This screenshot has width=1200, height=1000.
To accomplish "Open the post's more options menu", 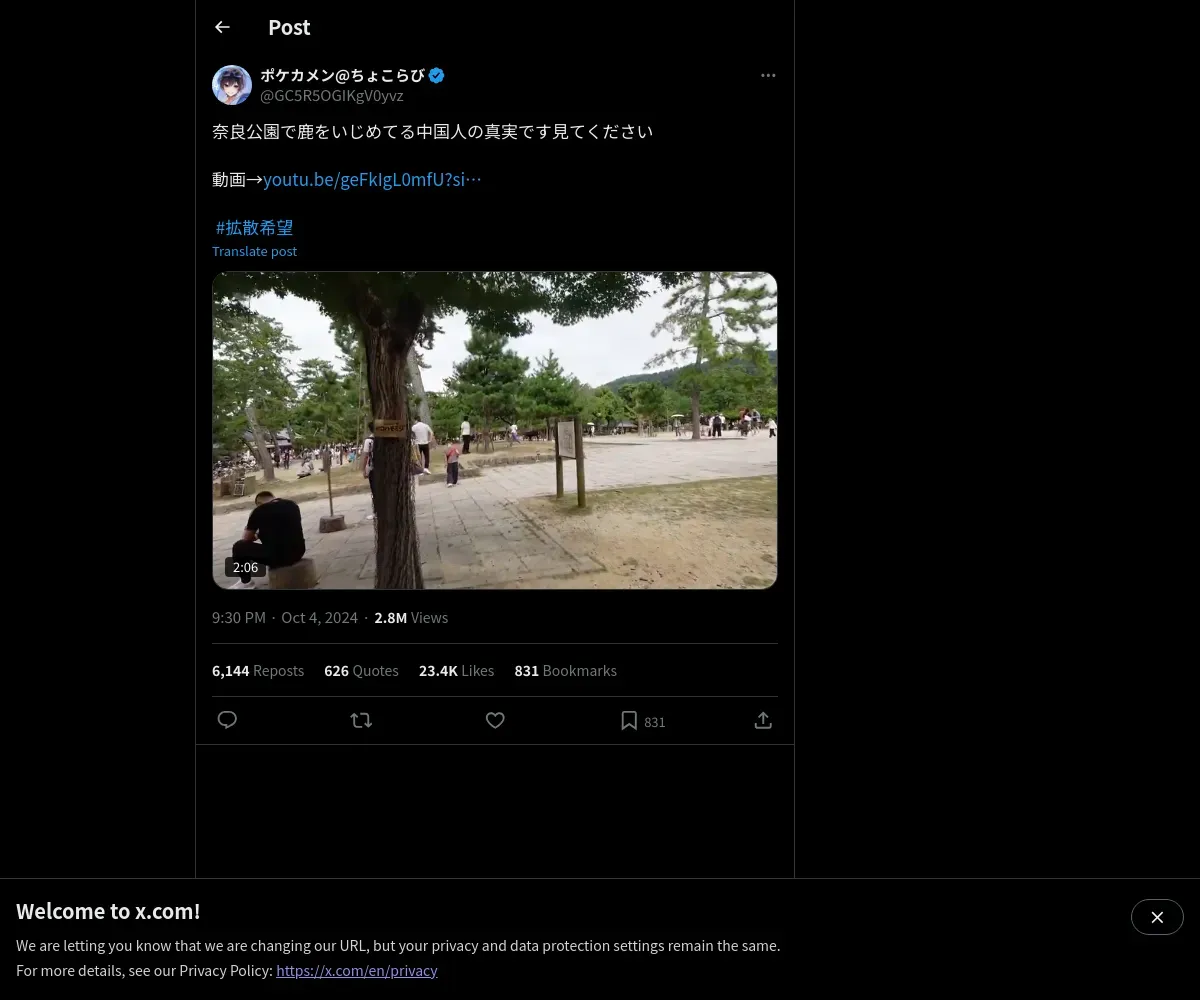I will click(x=768, y=76).
